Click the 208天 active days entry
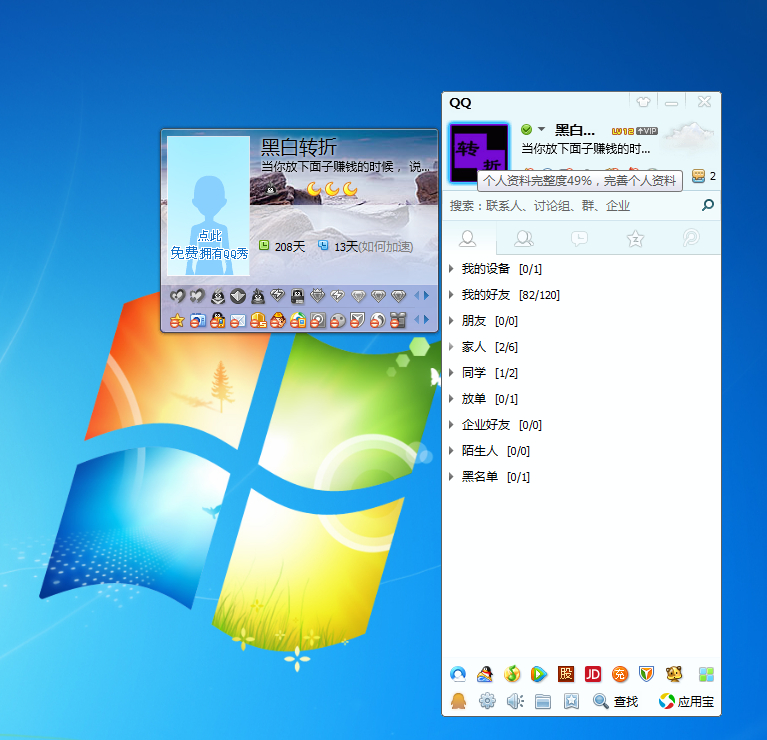 282,247
